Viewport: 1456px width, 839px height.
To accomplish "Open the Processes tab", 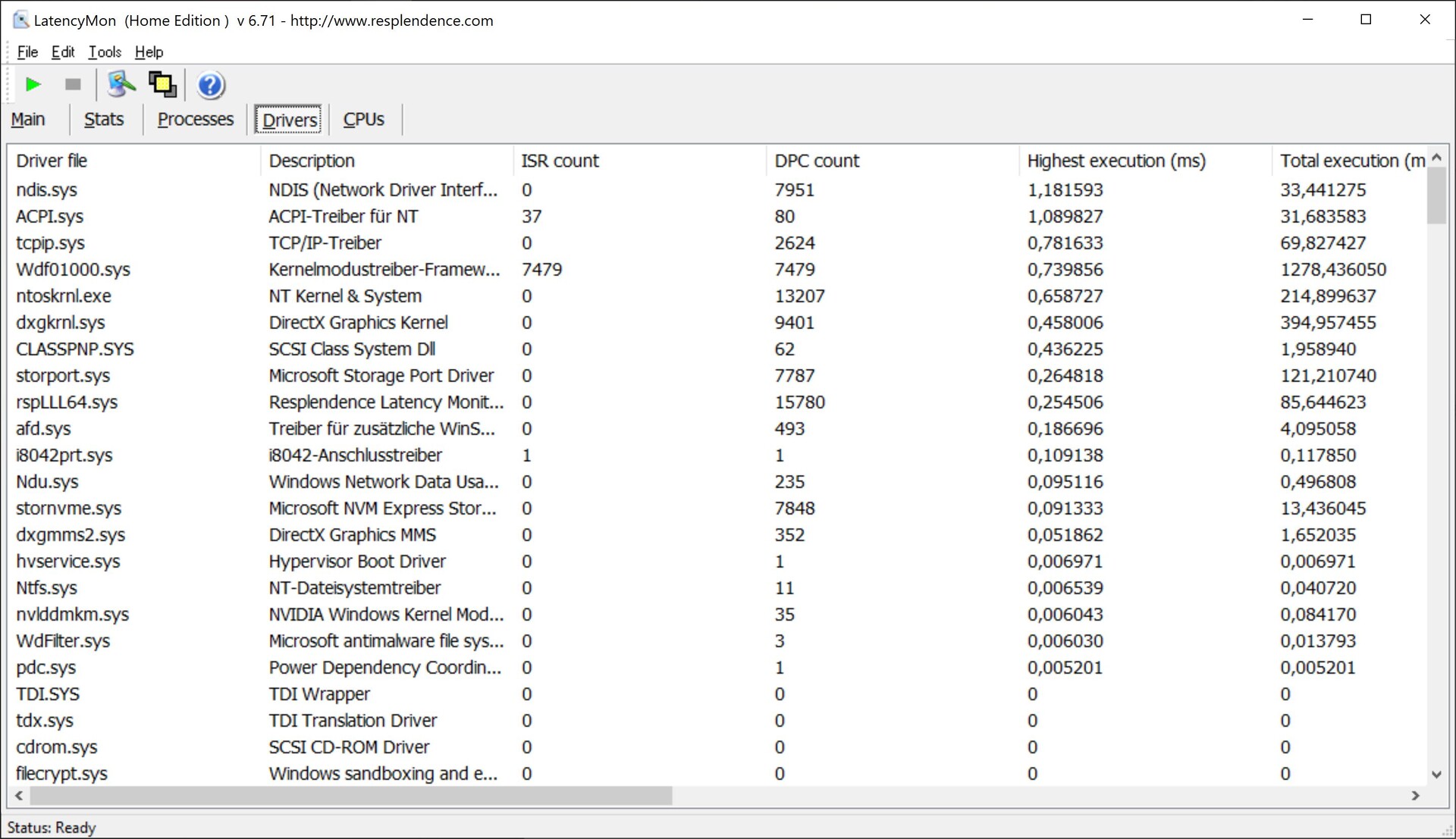I will pyautogui.click(x=196, y=119).
